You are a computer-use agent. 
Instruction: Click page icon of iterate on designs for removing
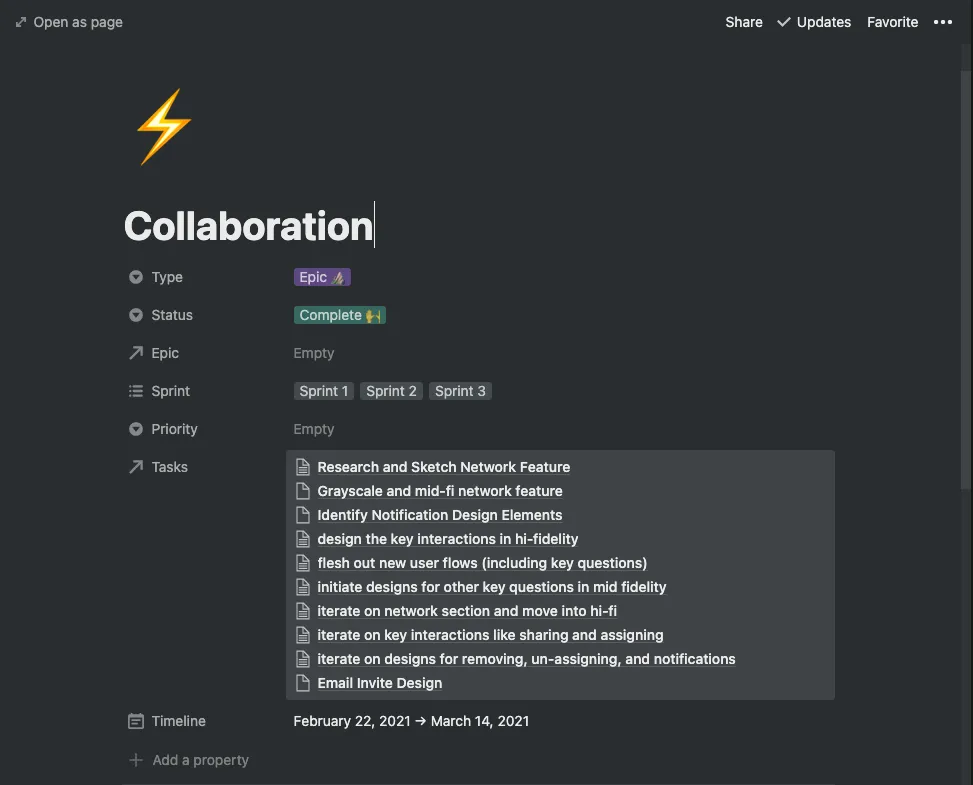(x=303, y=659)
